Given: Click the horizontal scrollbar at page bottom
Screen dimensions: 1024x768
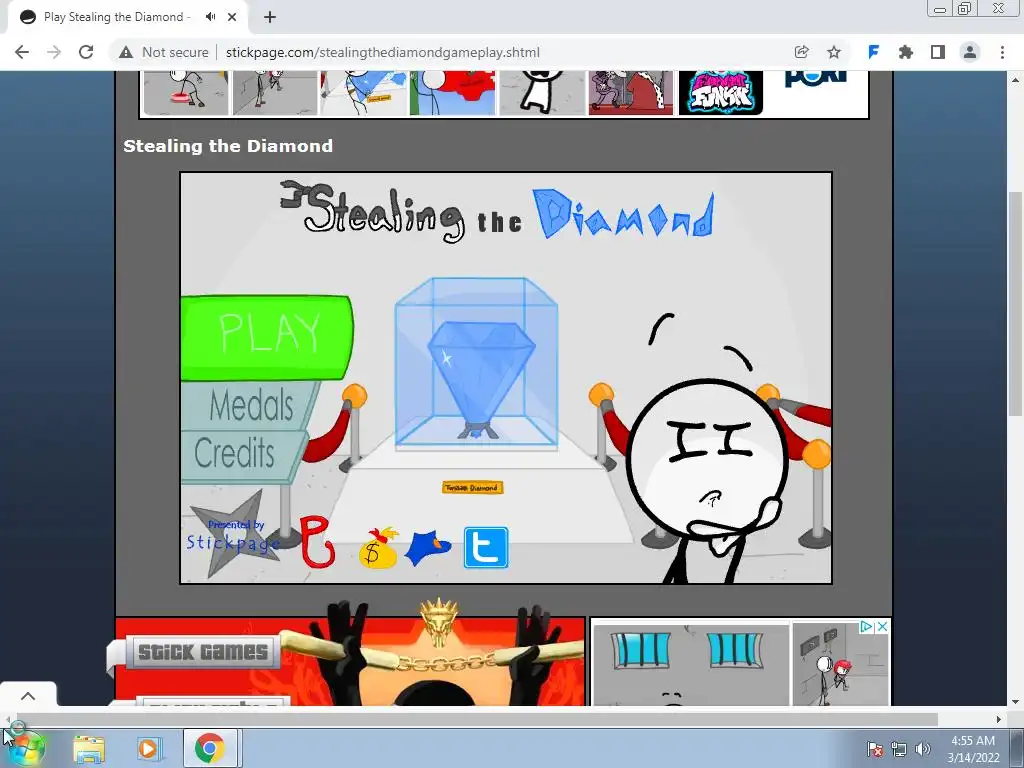Looking at the screenshot, I should click(x=475, y=719).
